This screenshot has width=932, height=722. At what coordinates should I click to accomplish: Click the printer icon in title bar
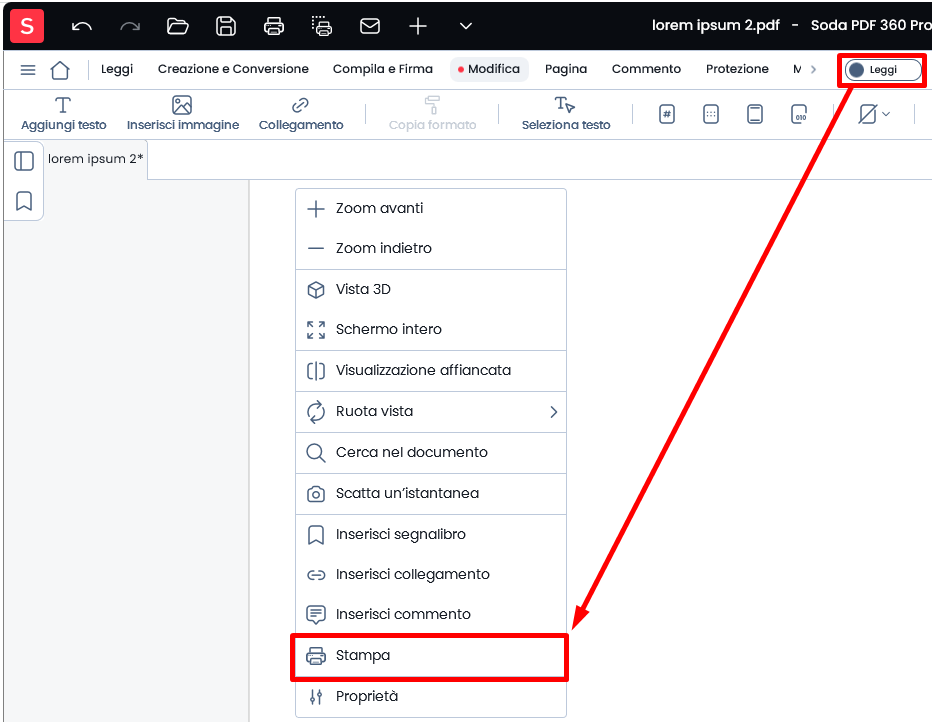pos(274,26)
